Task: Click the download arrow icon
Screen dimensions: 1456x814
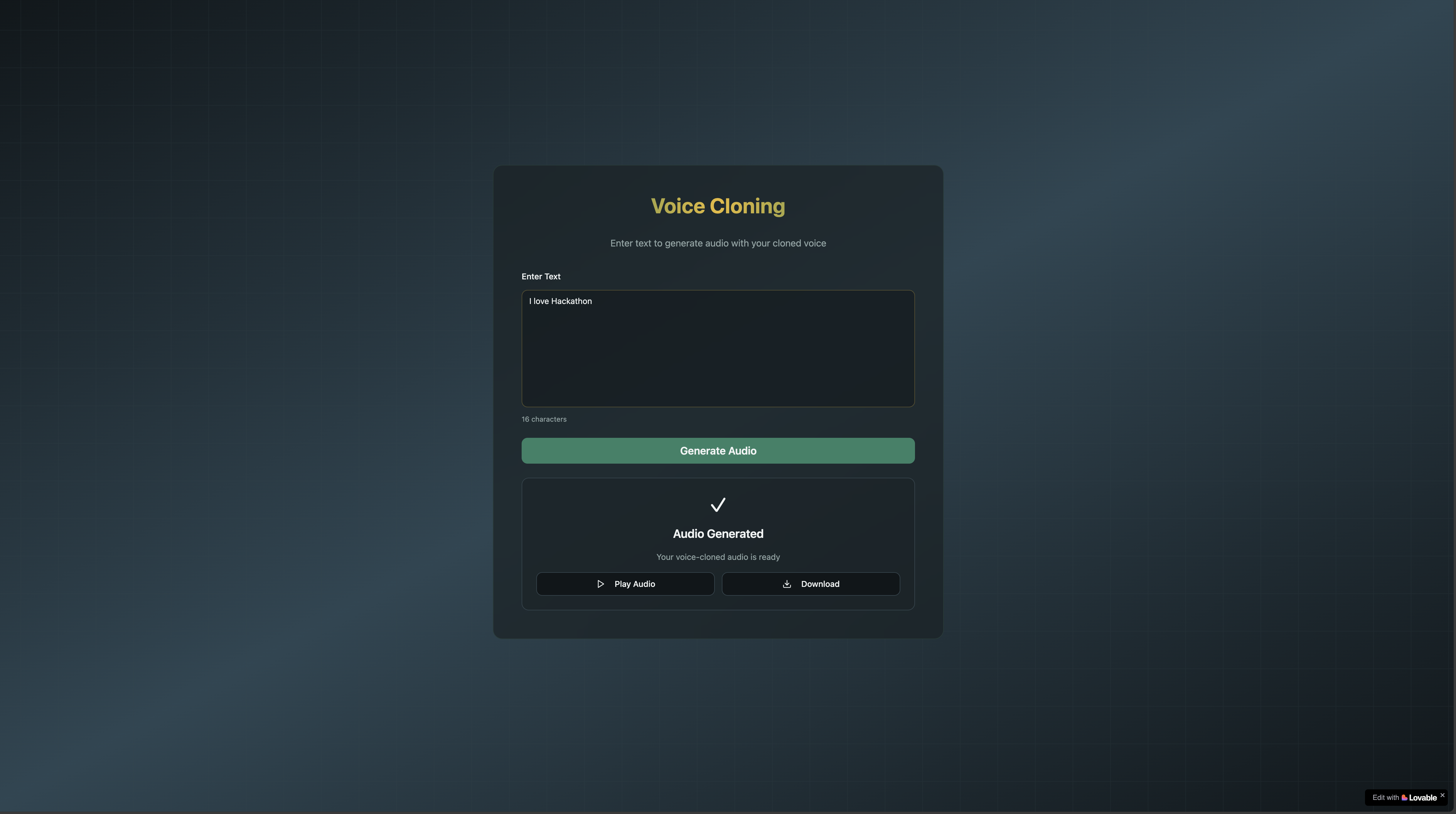Action: click(x=786, y=584)
